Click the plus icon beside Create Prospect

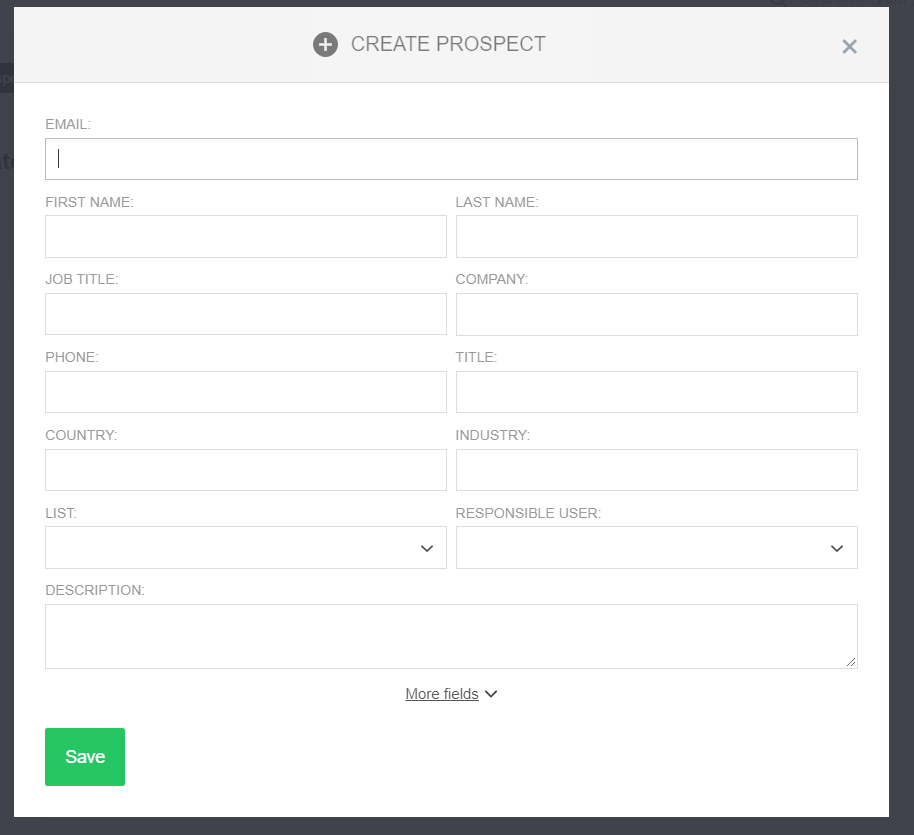325,45
